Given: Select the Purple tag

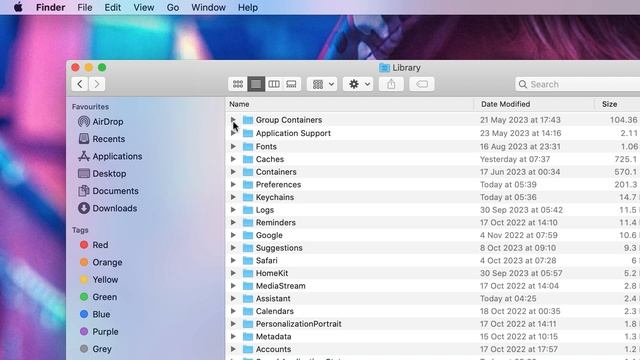Looking at the screenshot, I should (x=99, y=331).
